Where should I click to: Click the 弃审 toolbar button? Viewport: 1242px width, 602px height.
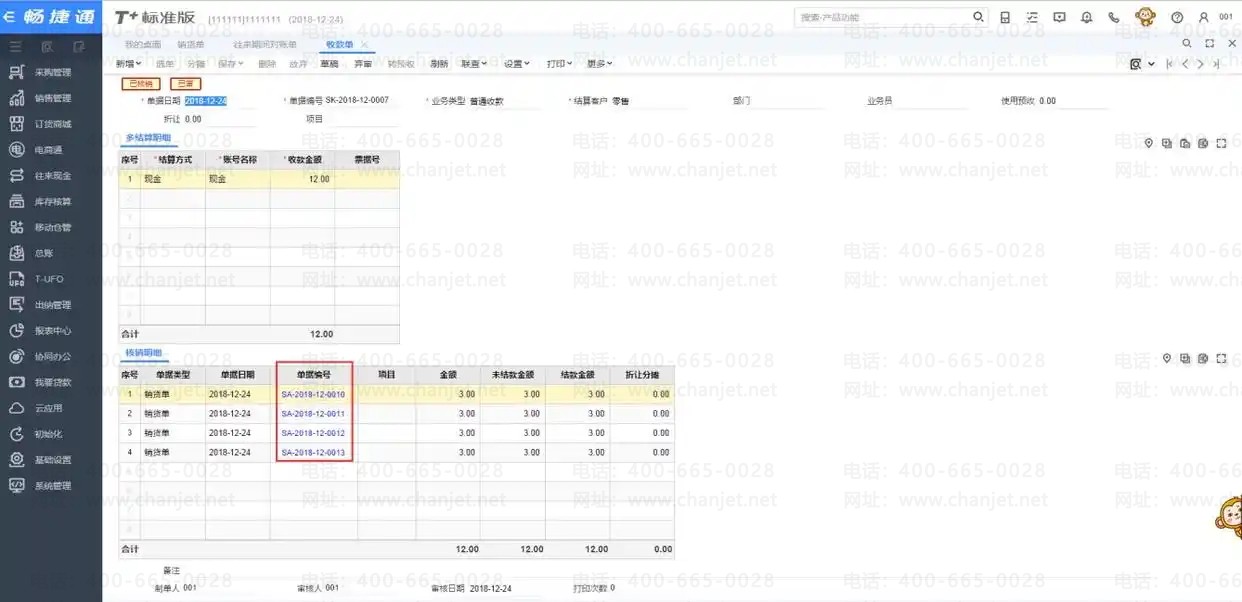(363, 64)
